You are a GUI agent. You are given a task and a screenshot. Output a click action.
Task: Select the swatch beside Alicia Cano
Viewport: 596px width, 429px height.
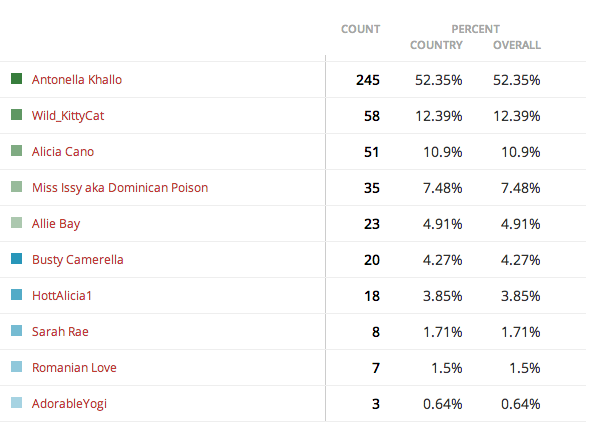(16, 150)
